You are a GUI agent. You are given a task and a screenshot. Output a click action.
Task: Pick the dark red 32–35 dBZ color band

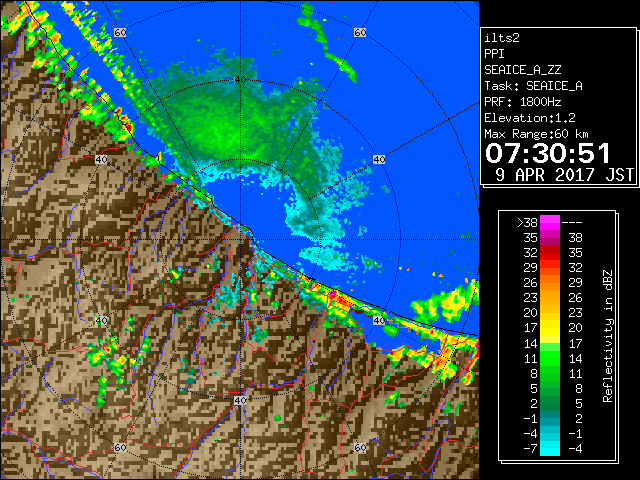550,253
